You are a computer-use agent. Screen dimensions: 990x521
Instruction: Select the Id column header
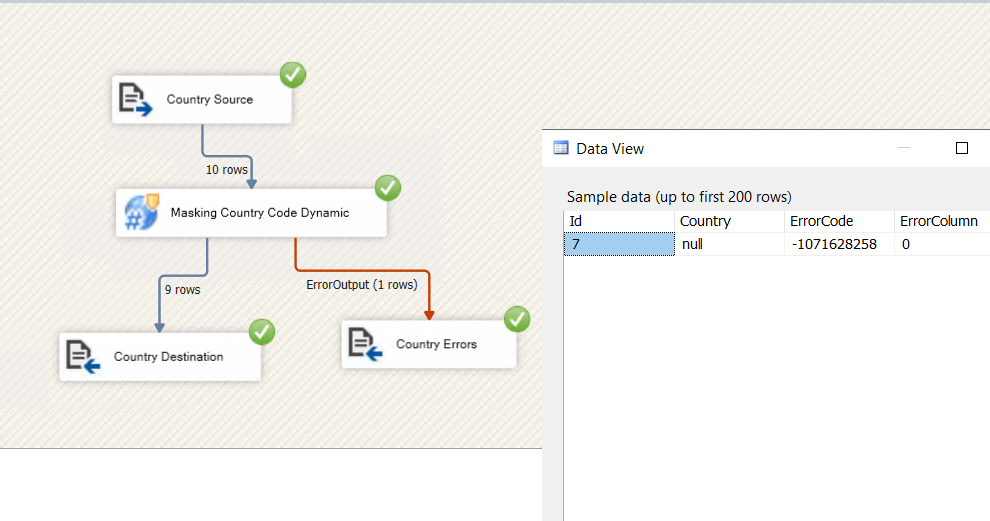(x=618, y=221)
